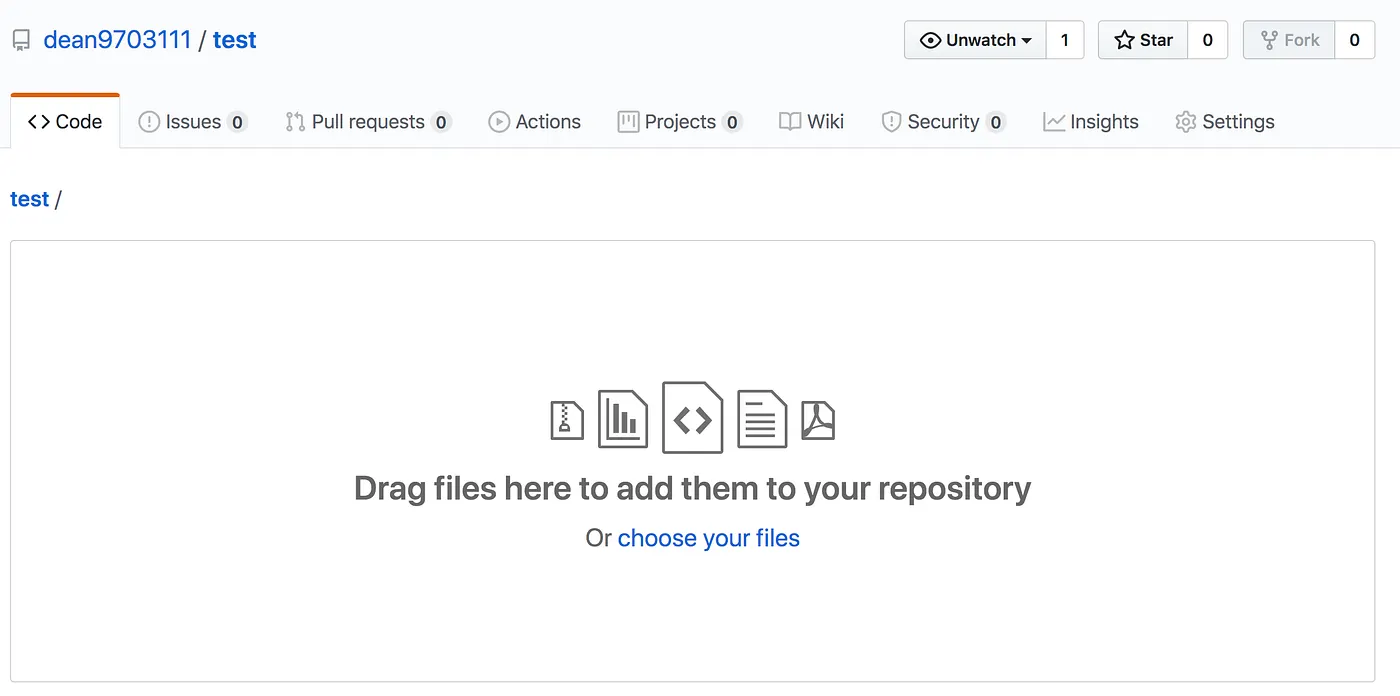Open the Projects tab
Viewport: 1400px width, 696px height.
pos(680,122)
